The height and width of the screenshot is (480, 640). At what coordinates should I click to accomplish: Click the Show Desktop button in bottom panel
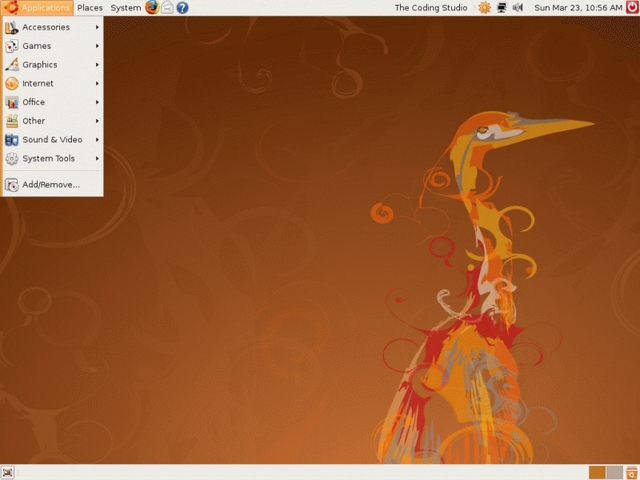(7, 473)
